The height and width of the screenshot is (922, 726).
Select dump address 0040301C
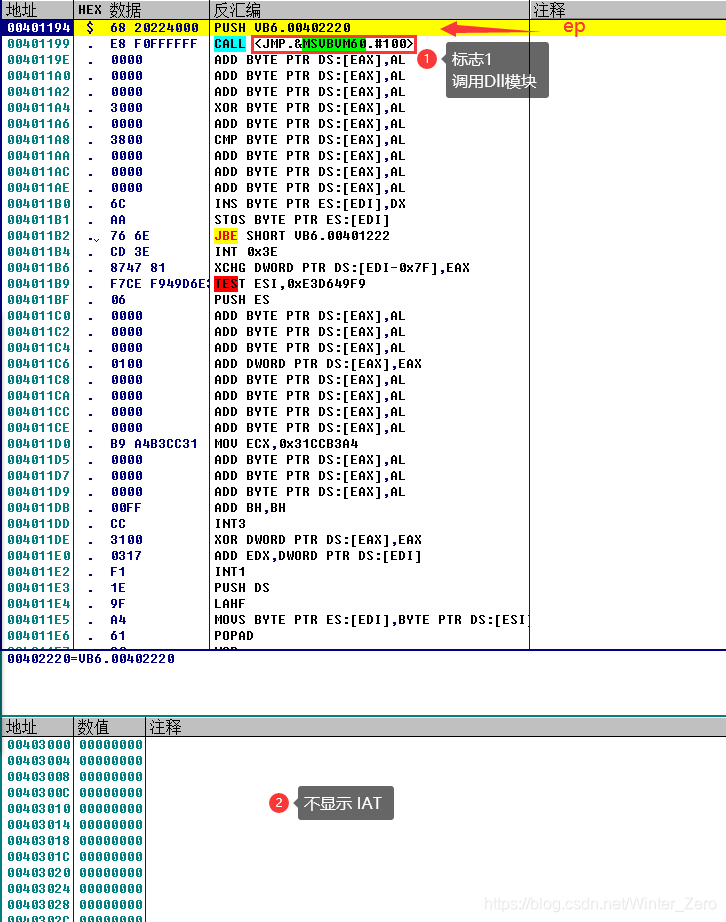tap(39, 856)
